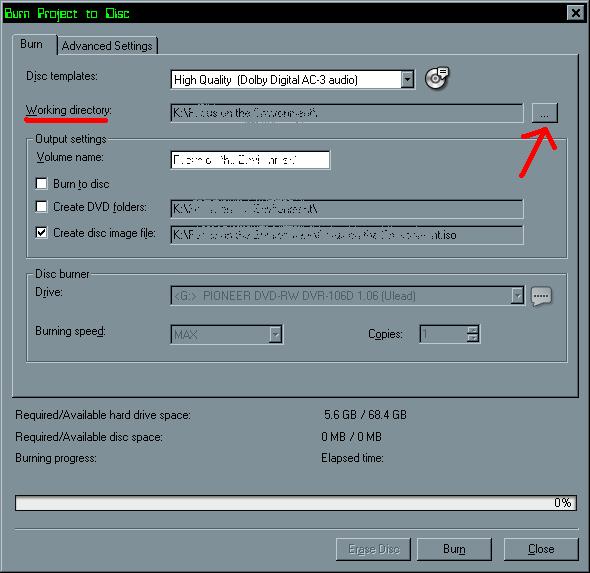590x573 pixels.
Task: Click the disc template details icon
Action: (x=436, y=78)
